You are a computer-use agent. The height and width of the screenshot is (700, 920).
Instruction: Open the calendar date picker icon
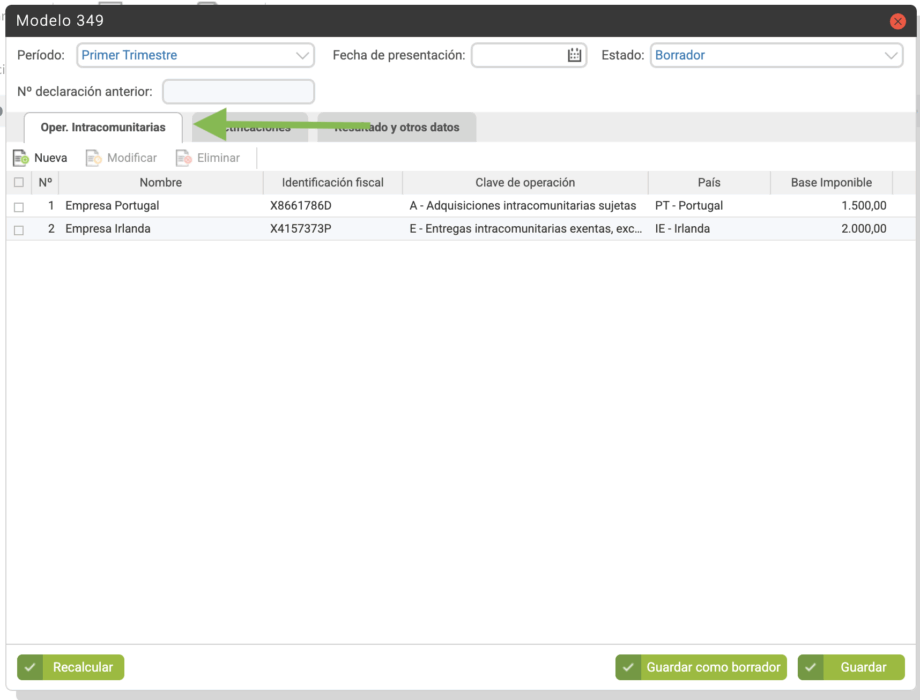click(x=574, y=56)
